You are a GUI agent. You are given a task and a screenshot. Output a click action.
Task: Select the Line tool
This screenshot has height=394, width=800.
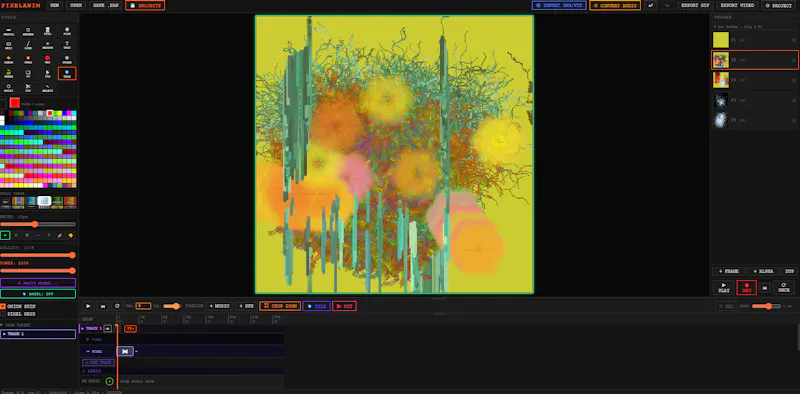[x=28, y=45]
